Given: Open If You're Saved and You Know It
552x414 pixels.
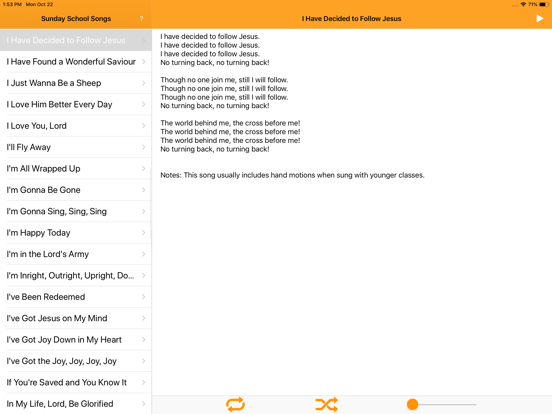Looking at the screenshot, I should point(76,382).
